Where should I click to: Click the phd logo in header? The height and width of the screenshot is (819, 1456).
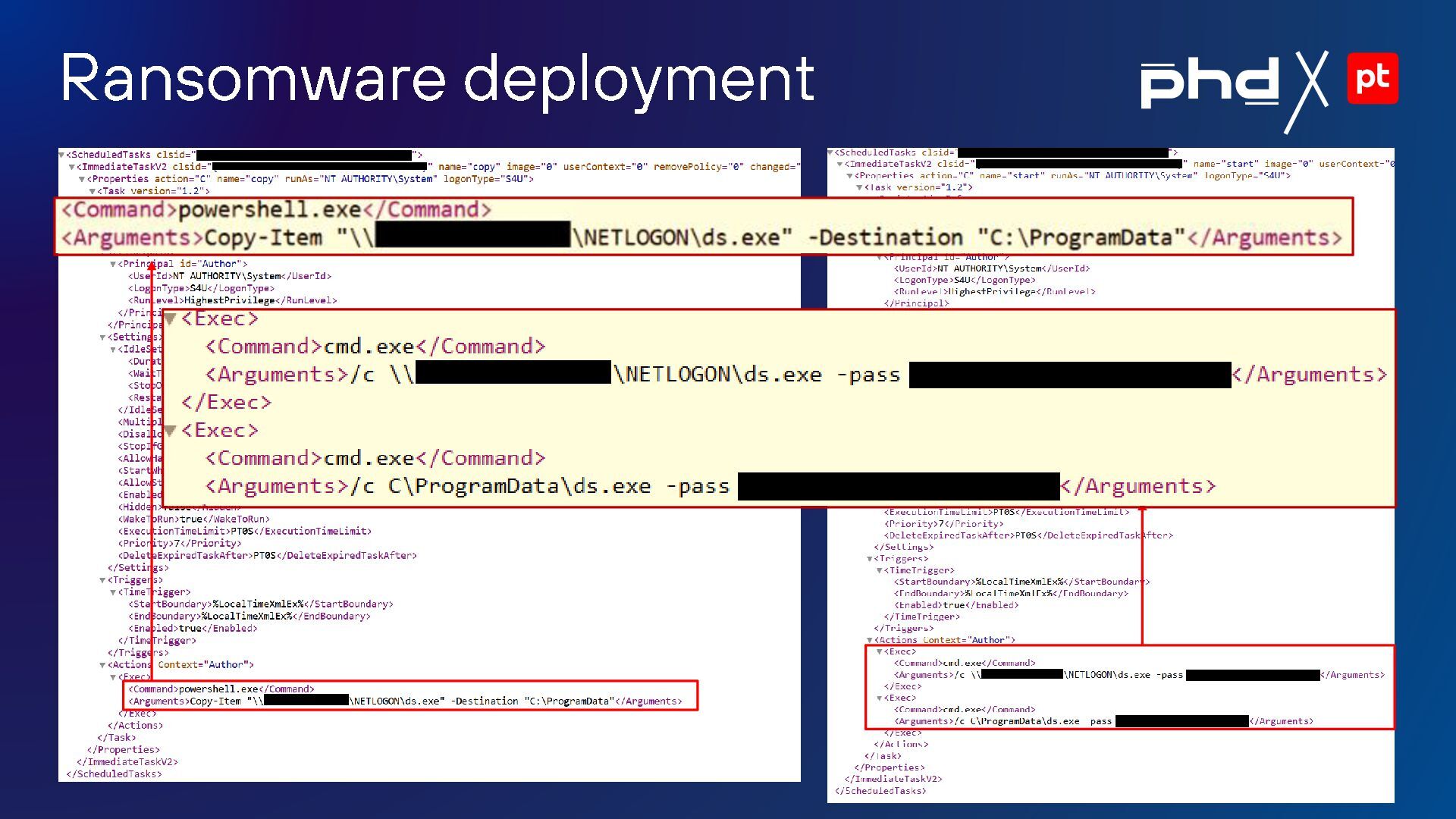coord(1210,83)
